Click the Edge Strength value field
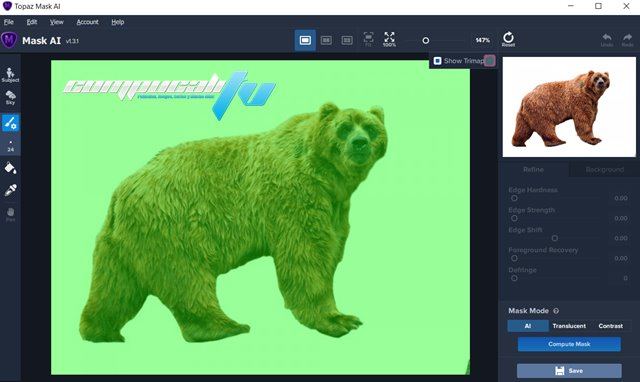Image resolution: width=640 pixels, height=382 pixels. coord(621,218)
